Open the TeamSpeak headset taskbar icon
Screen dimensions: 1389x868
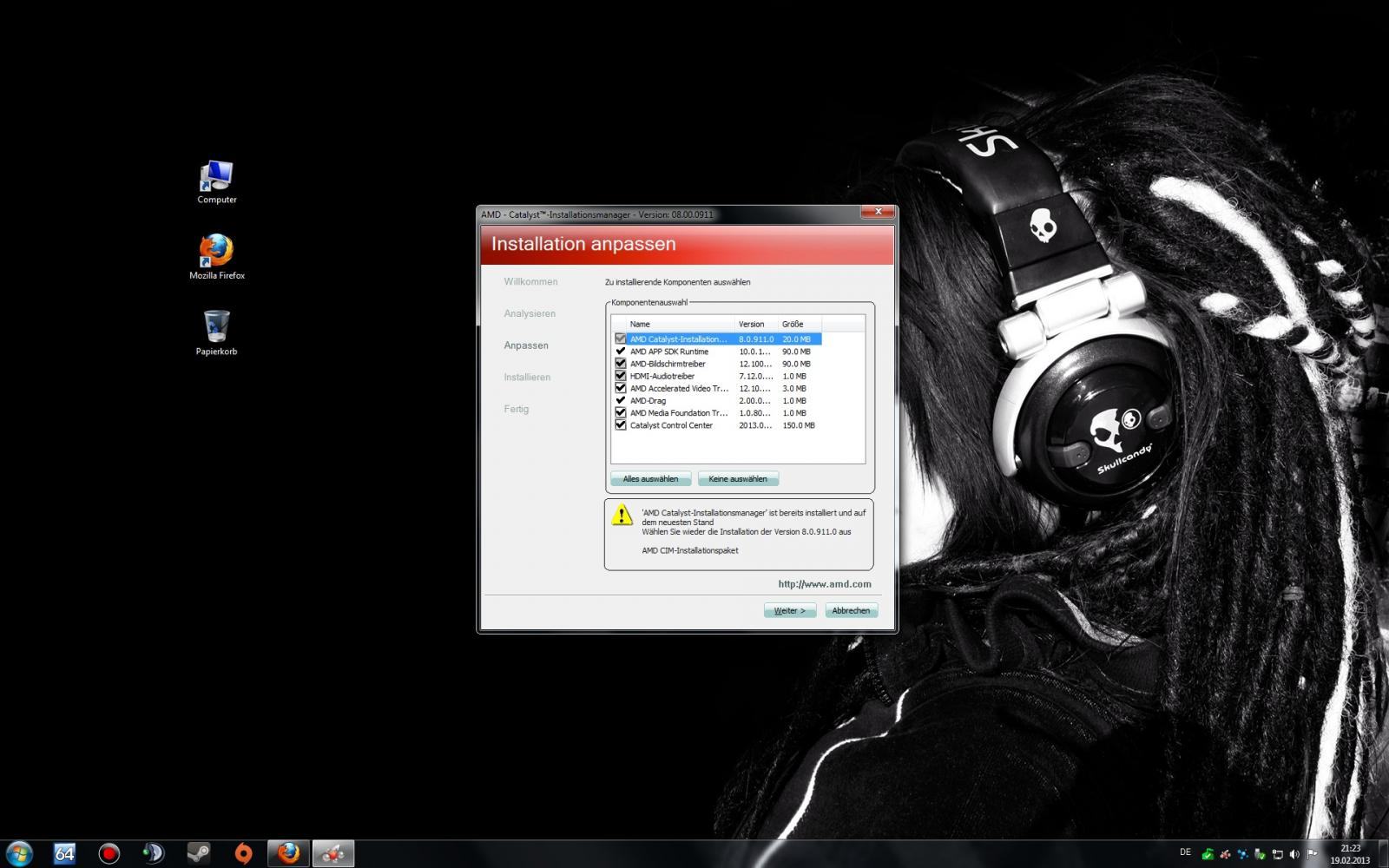[x=153, y=853]
